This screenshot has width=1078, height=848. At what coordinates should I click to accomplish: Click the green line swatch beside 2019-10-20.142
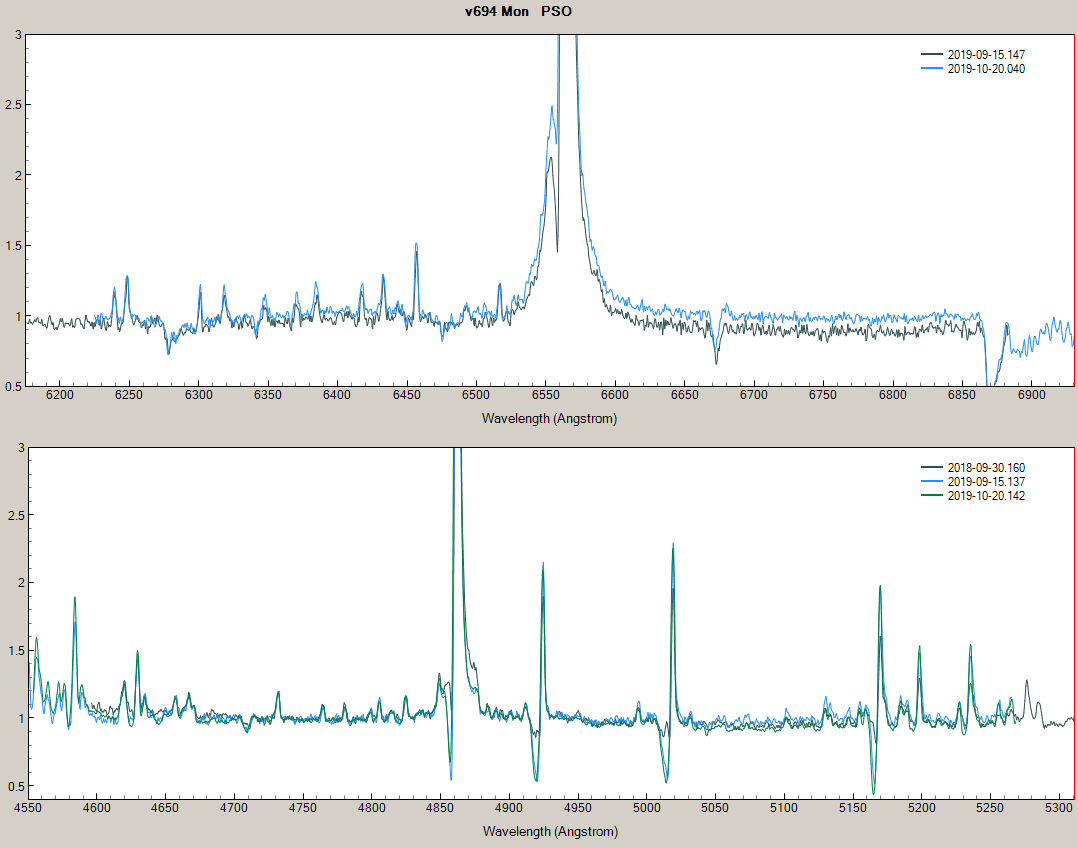[932, 495]
